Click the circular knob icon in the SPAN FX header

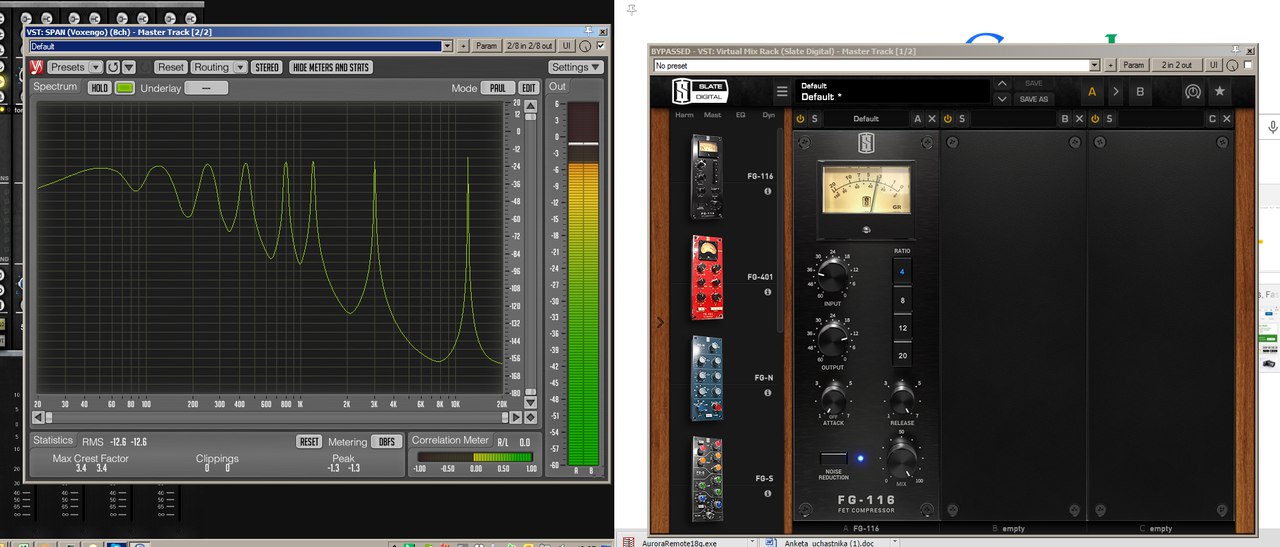[585, 46]
